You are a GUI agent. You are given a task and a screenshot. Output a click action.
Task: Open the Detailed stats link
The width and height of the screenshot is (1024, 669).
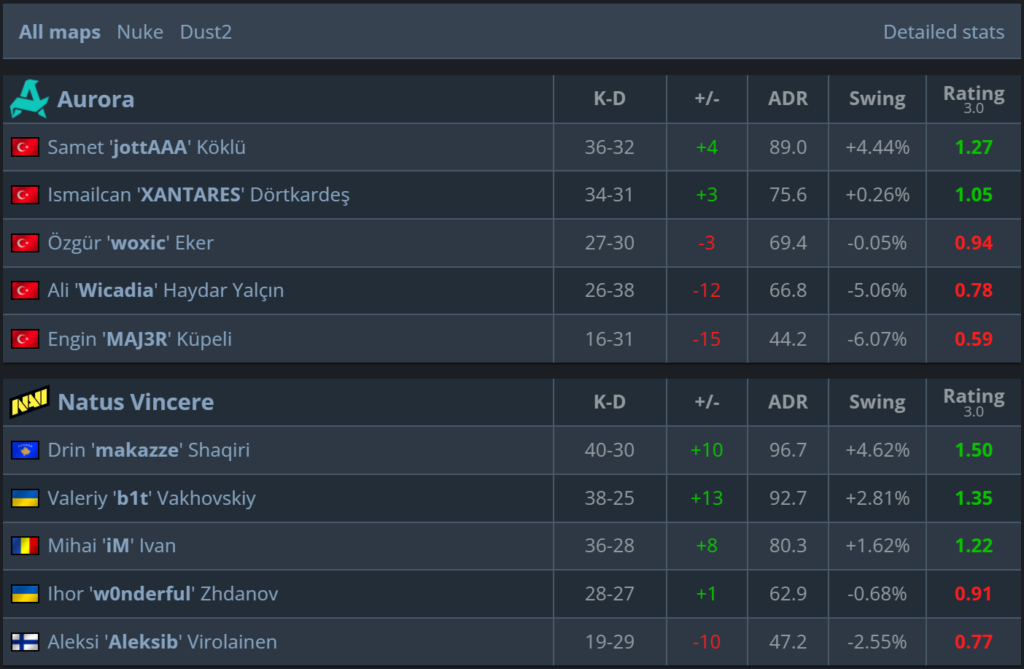coord(943,32)
